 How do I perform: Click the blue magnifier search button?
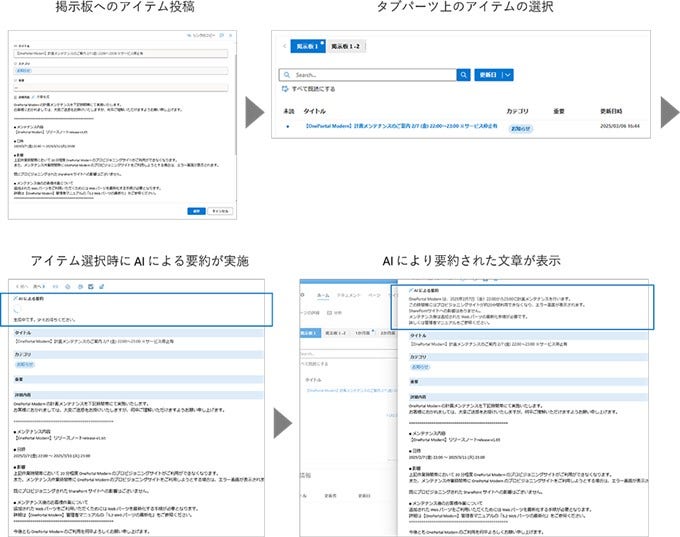click(463, 75)
